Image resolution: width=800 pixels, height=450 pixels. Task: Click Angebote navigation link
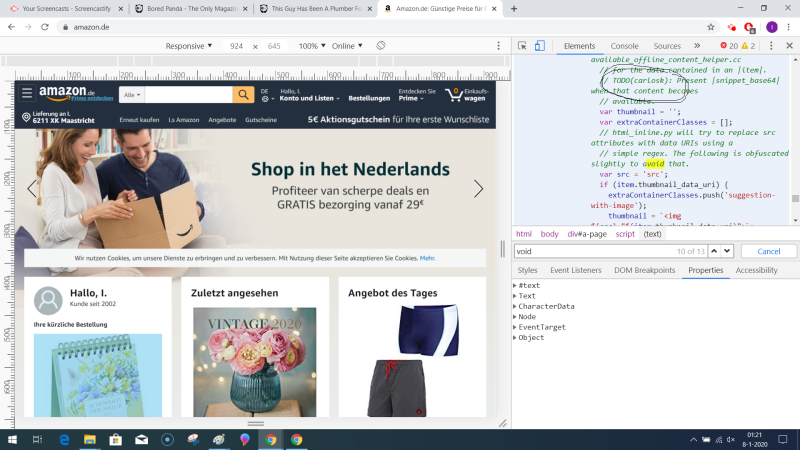(x=222, y=120)
